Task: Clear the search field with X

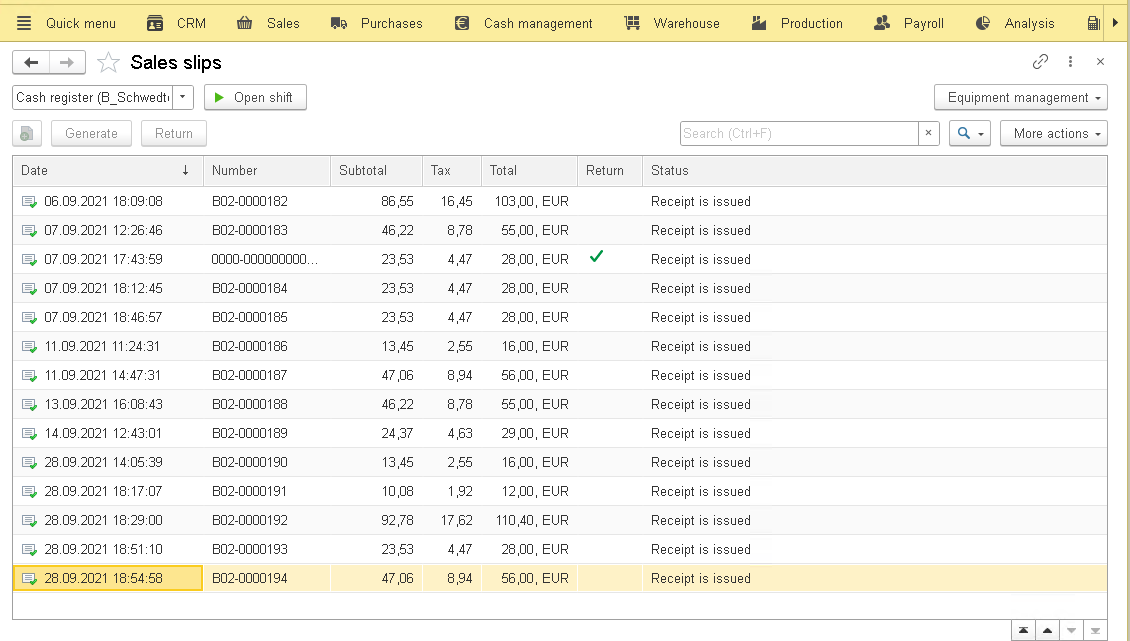Action: click(929, 133)
